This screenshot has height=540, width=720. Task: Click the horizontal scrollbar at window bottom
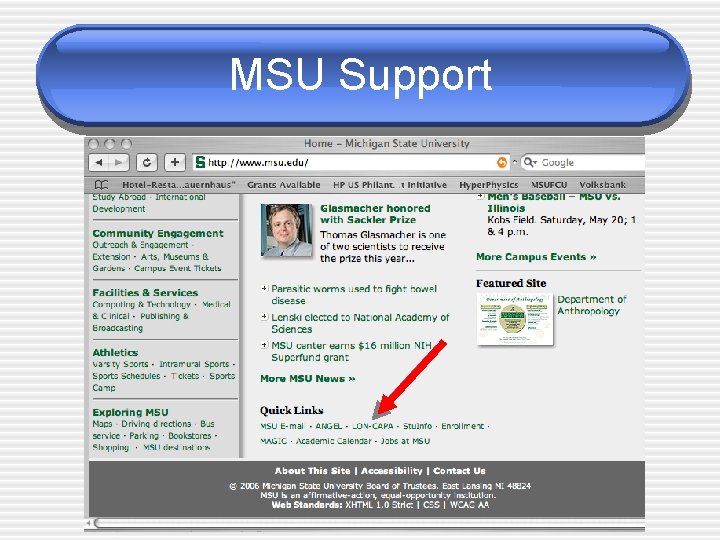tap(369, 523)
